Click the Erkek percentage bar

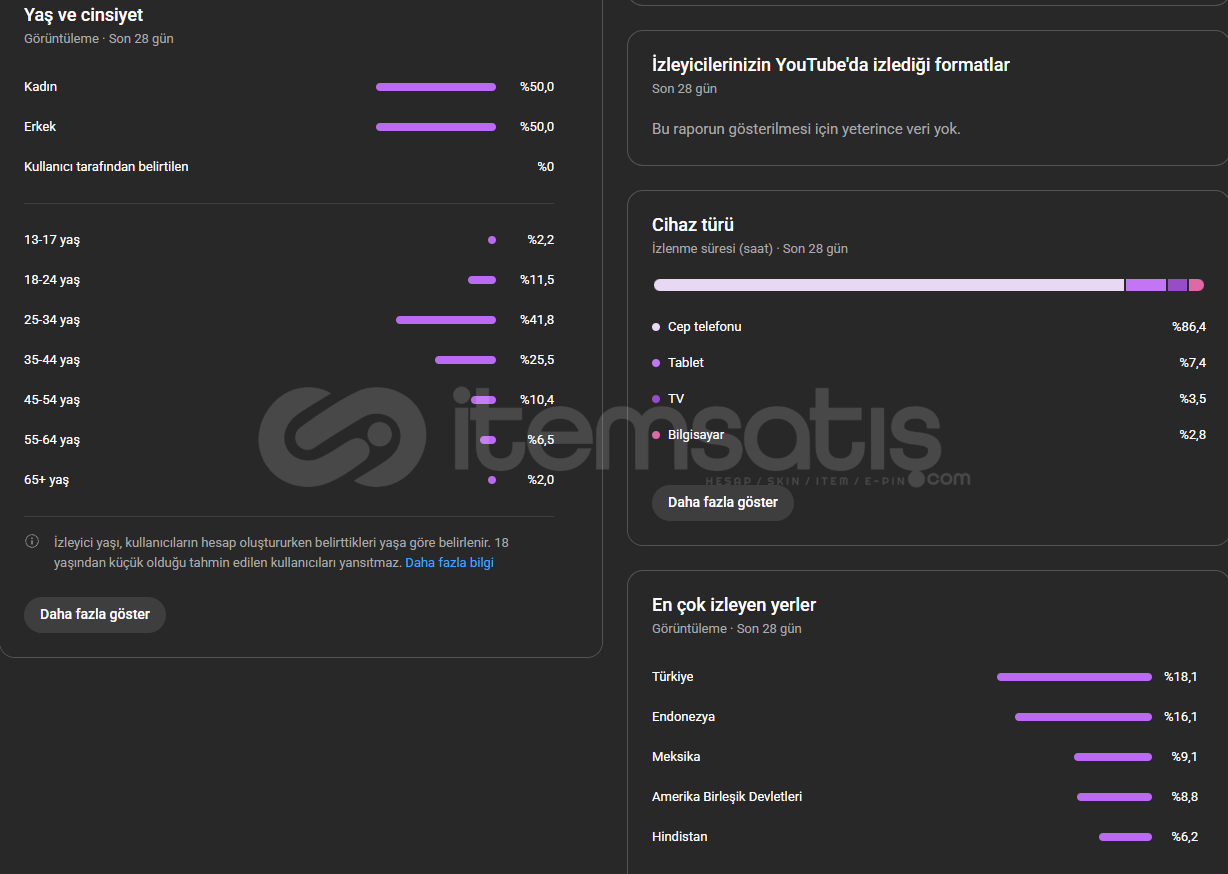(435, 127)
